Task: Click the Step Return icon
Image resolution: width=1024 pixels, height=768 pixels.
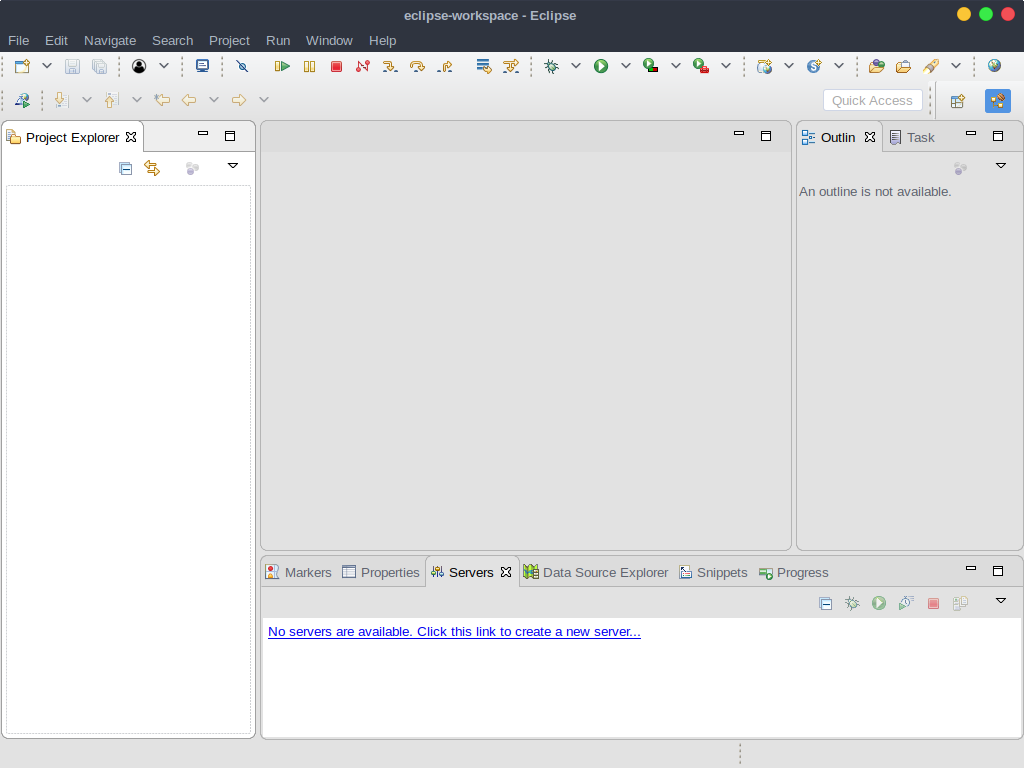Action: 445,66
